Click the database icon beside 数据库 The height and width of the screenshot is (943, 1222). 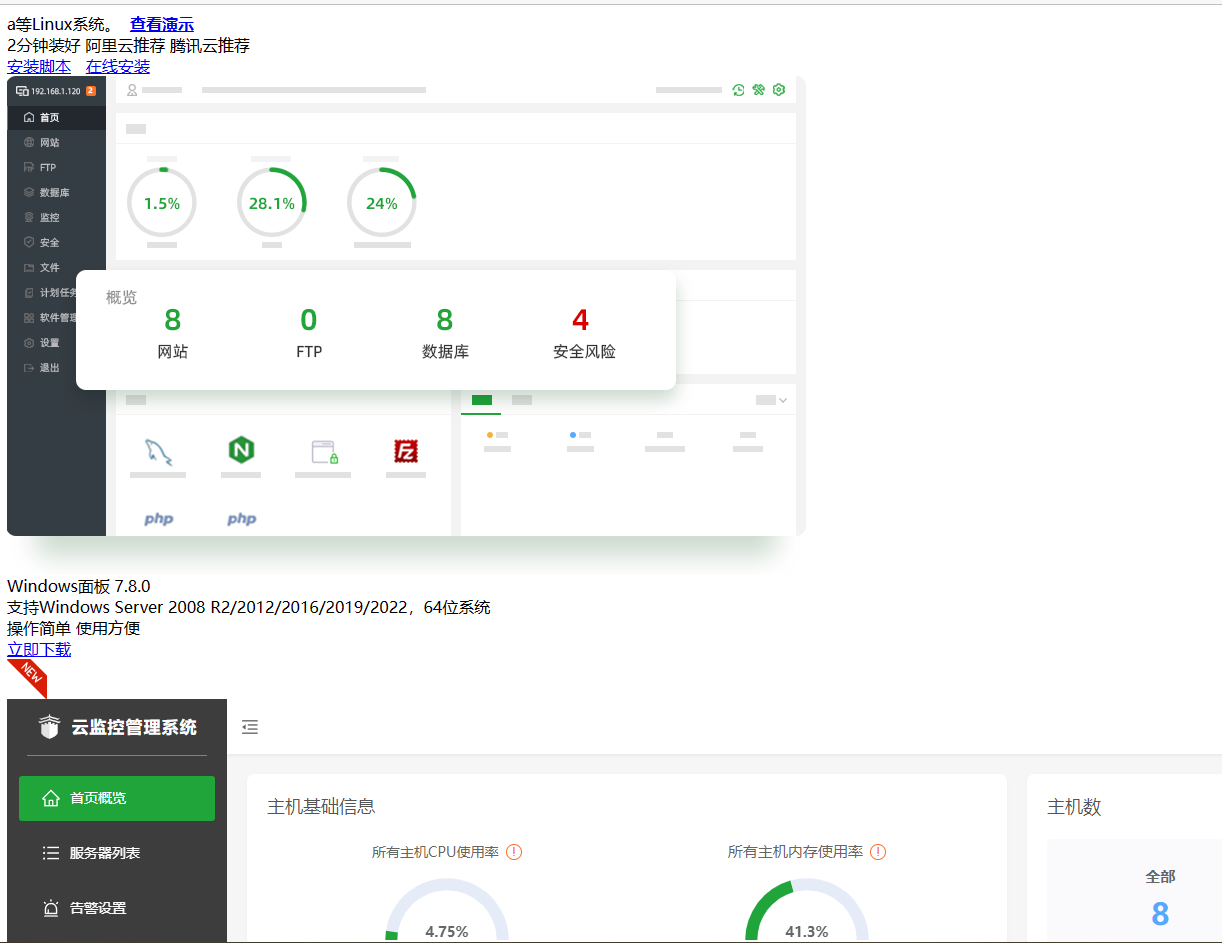[x=29, y=192]
